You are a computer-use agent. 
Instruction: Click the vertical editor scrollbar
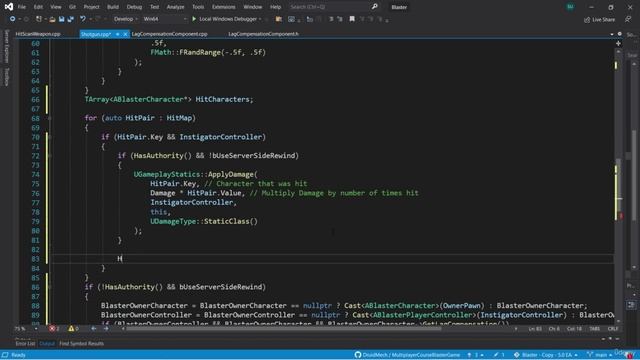click(x=618, y=184)
